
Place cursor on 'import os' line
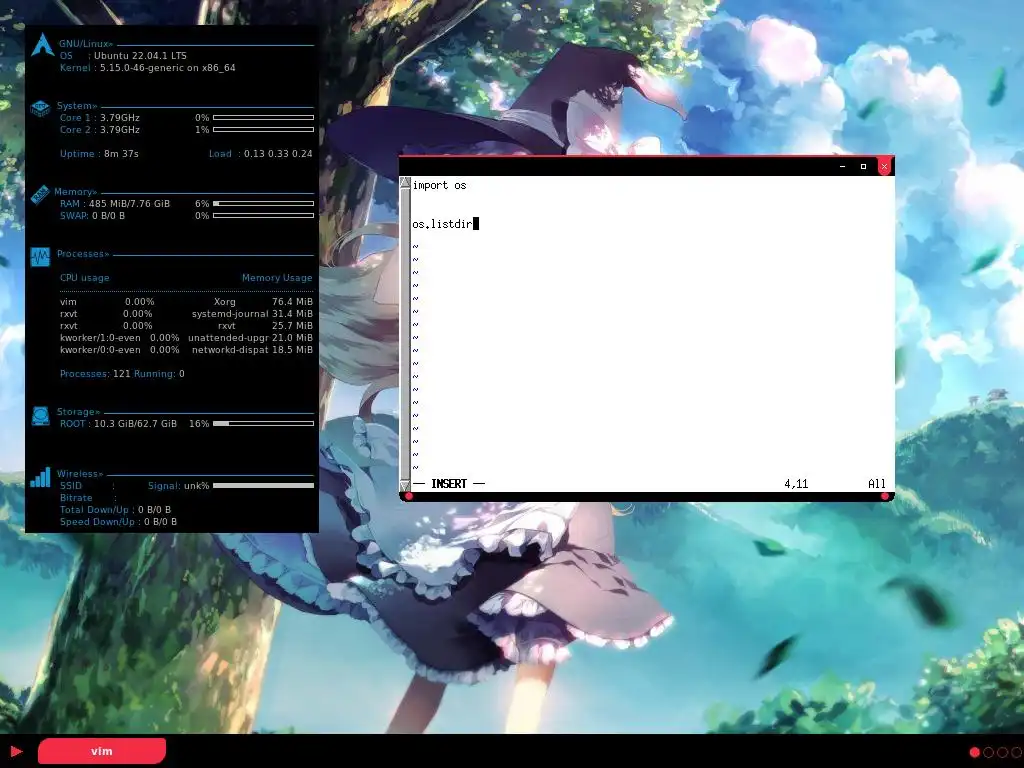(440, 185)
